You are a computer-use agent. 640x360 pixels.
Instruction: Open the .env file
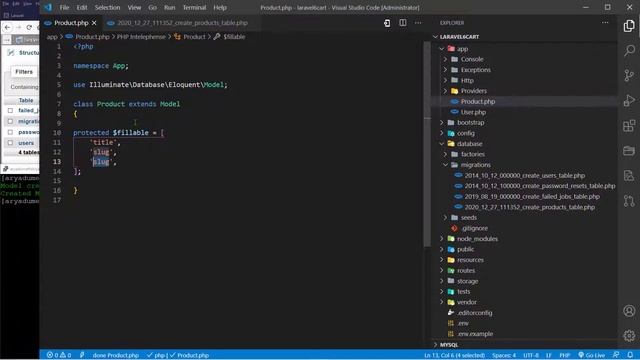tap(463, 323)
